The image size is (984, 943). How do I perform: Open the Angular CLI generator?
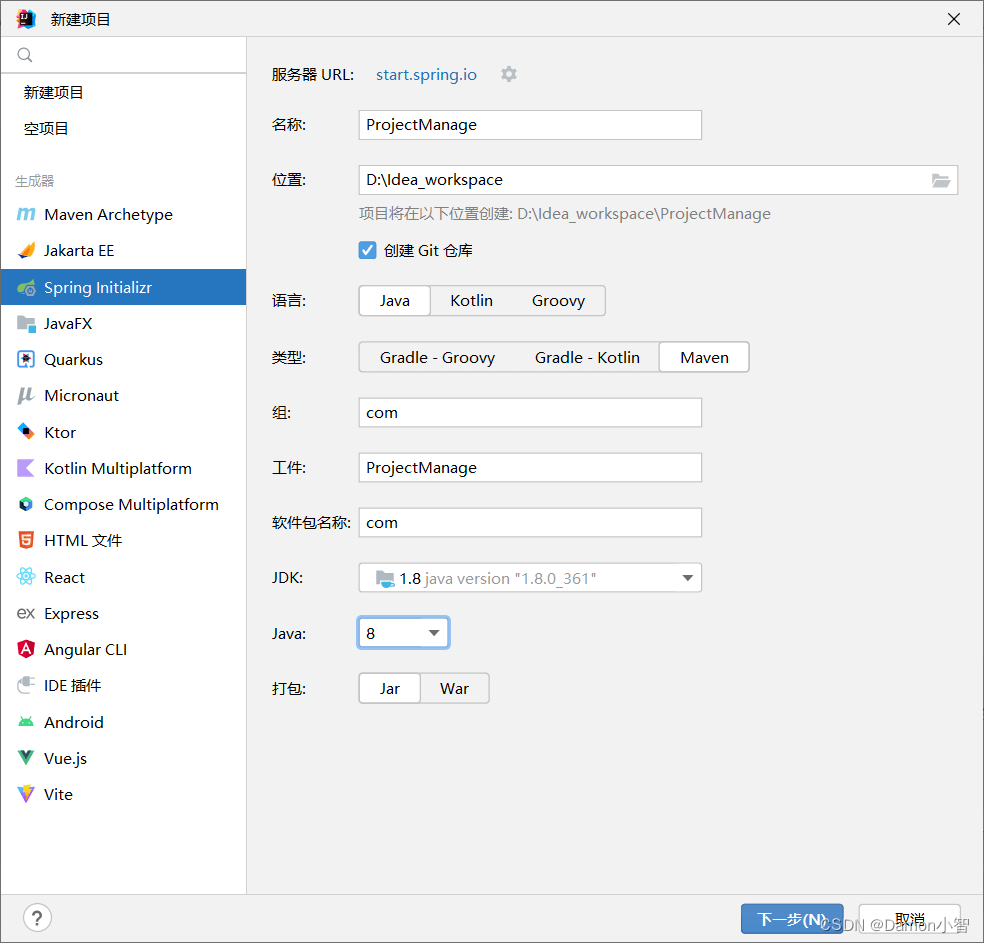click(x=84, y=649)
